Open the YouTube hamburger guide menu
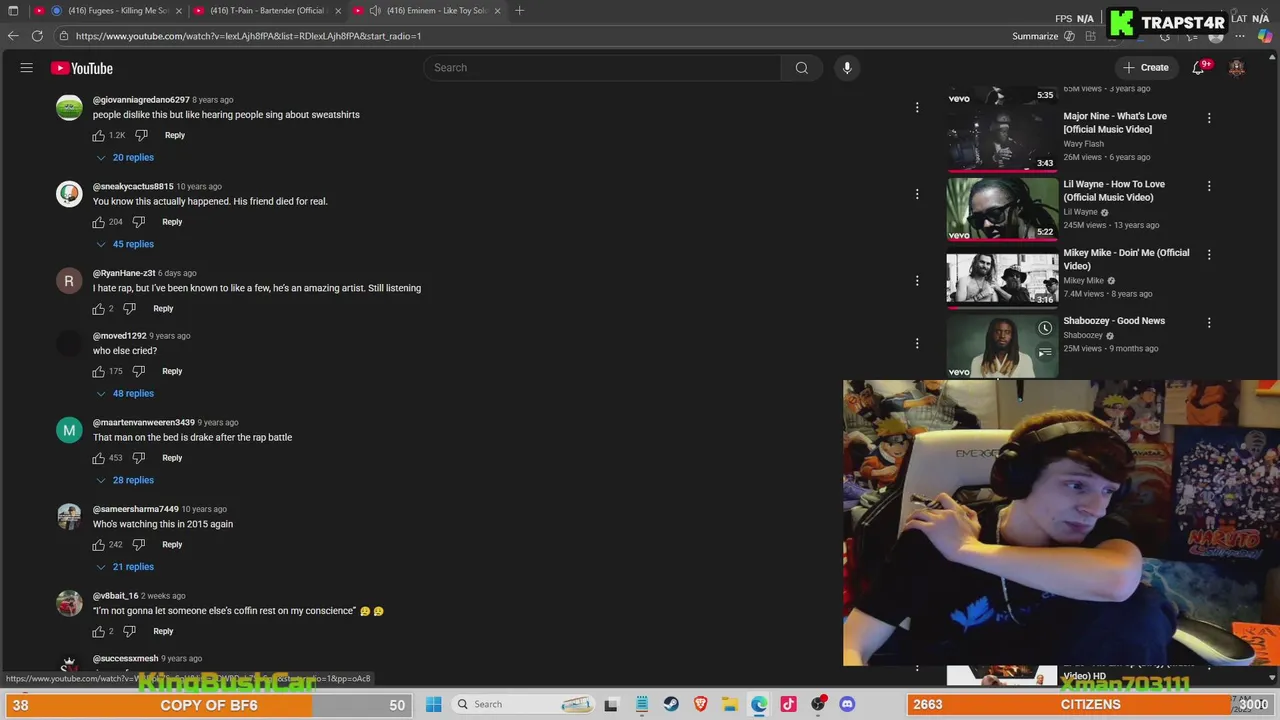 click(27, 68)
